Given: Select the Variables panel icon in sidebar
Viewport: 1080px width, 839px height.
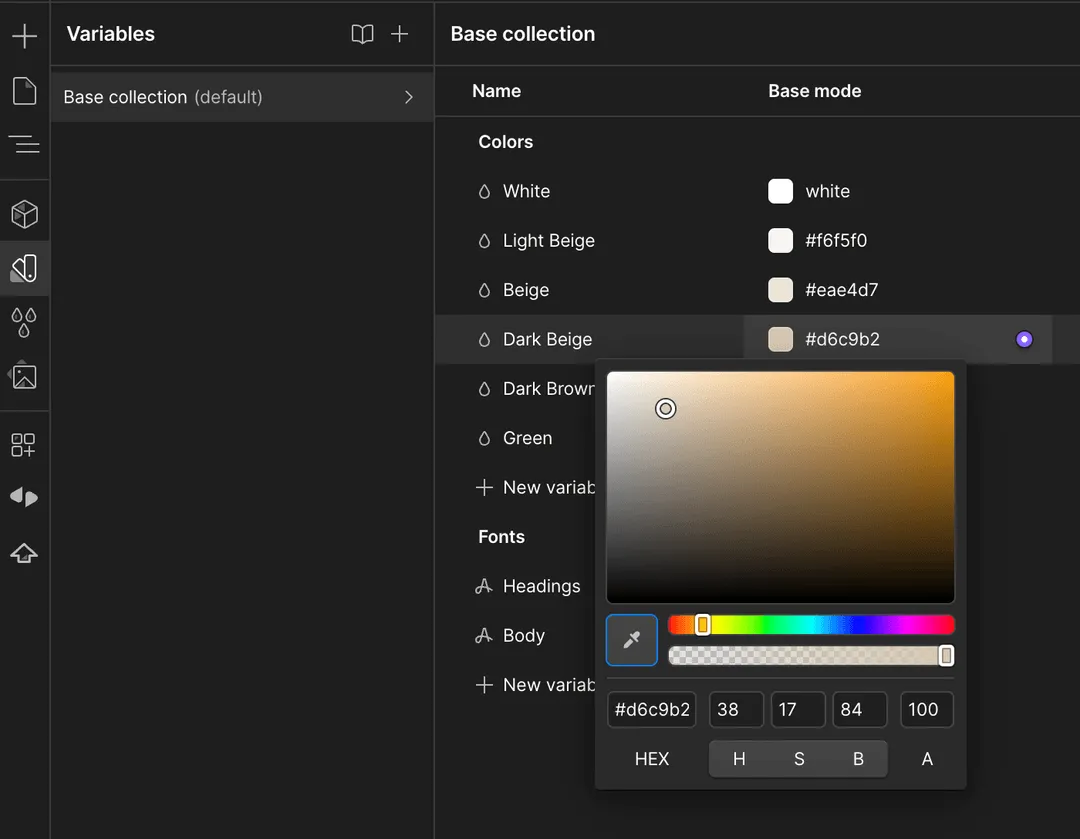Looking at the screenshot, I should pyautogui.click(x=24, y=269).
